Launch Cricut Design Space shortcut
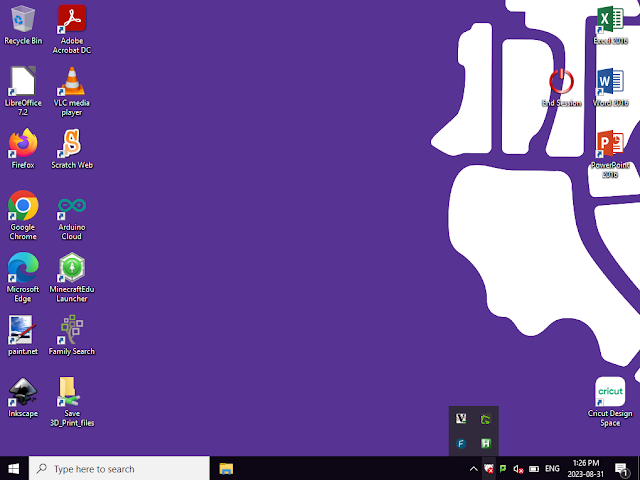Viewport: 640px width, 480px height. (x=610, y=402)
